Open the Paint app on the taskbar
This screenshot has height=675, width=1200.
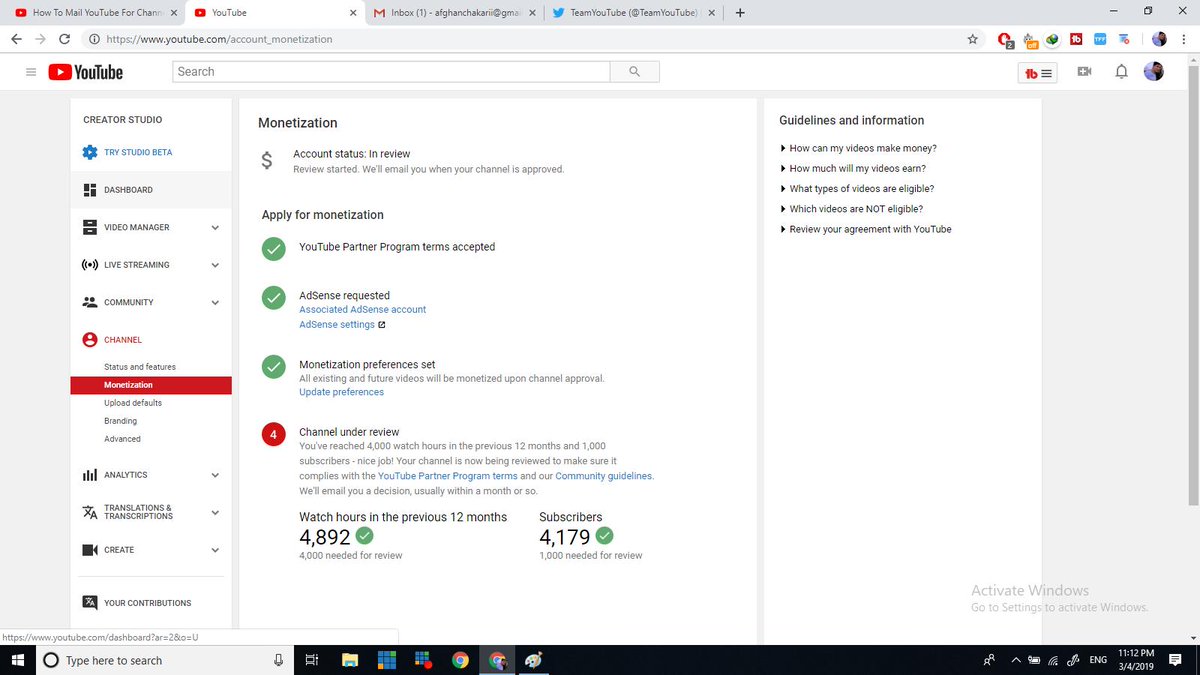point(534,660)
